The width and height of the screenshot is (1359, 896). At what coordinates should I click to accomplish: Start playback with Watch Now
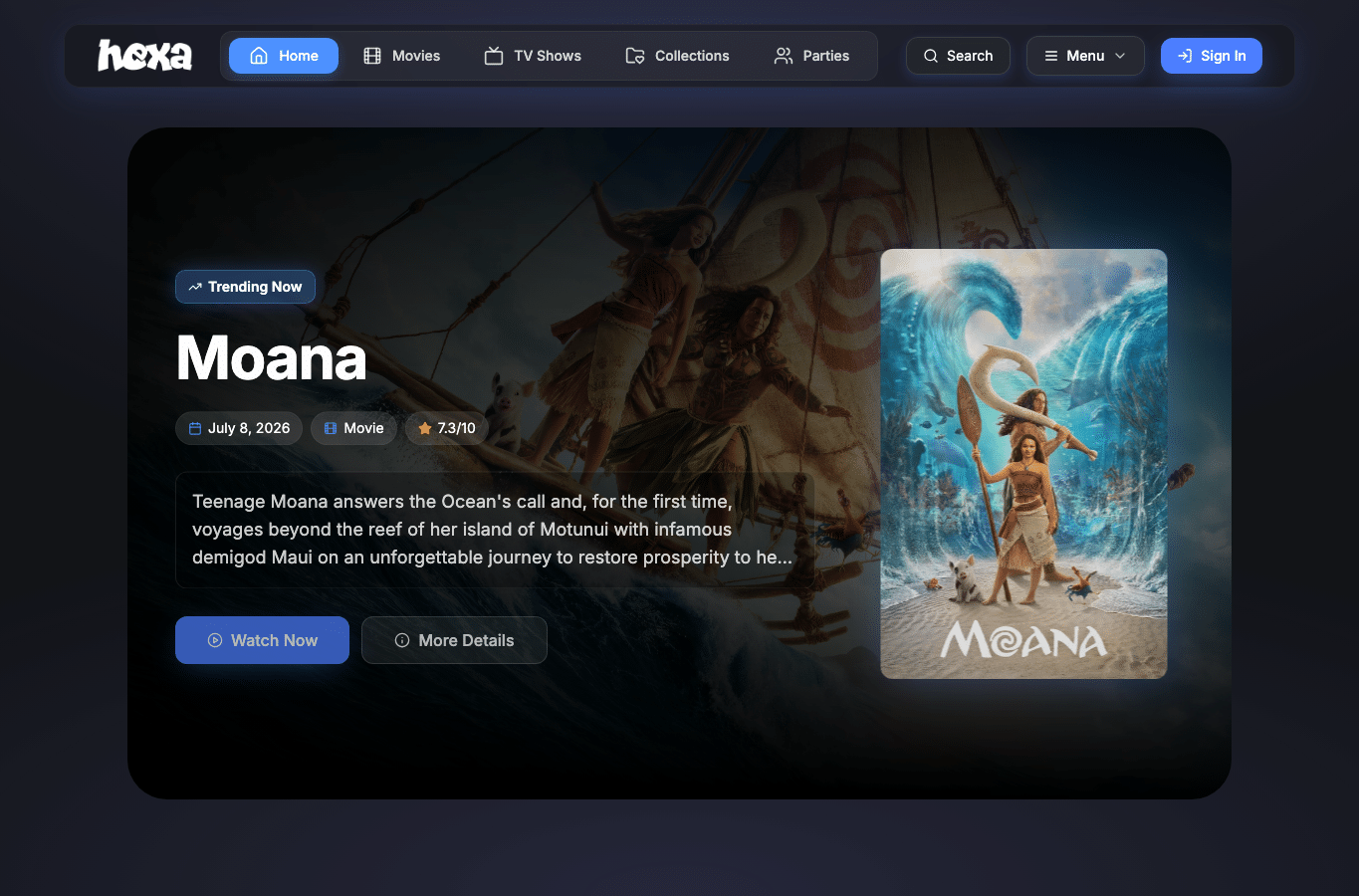coord(262,640)
